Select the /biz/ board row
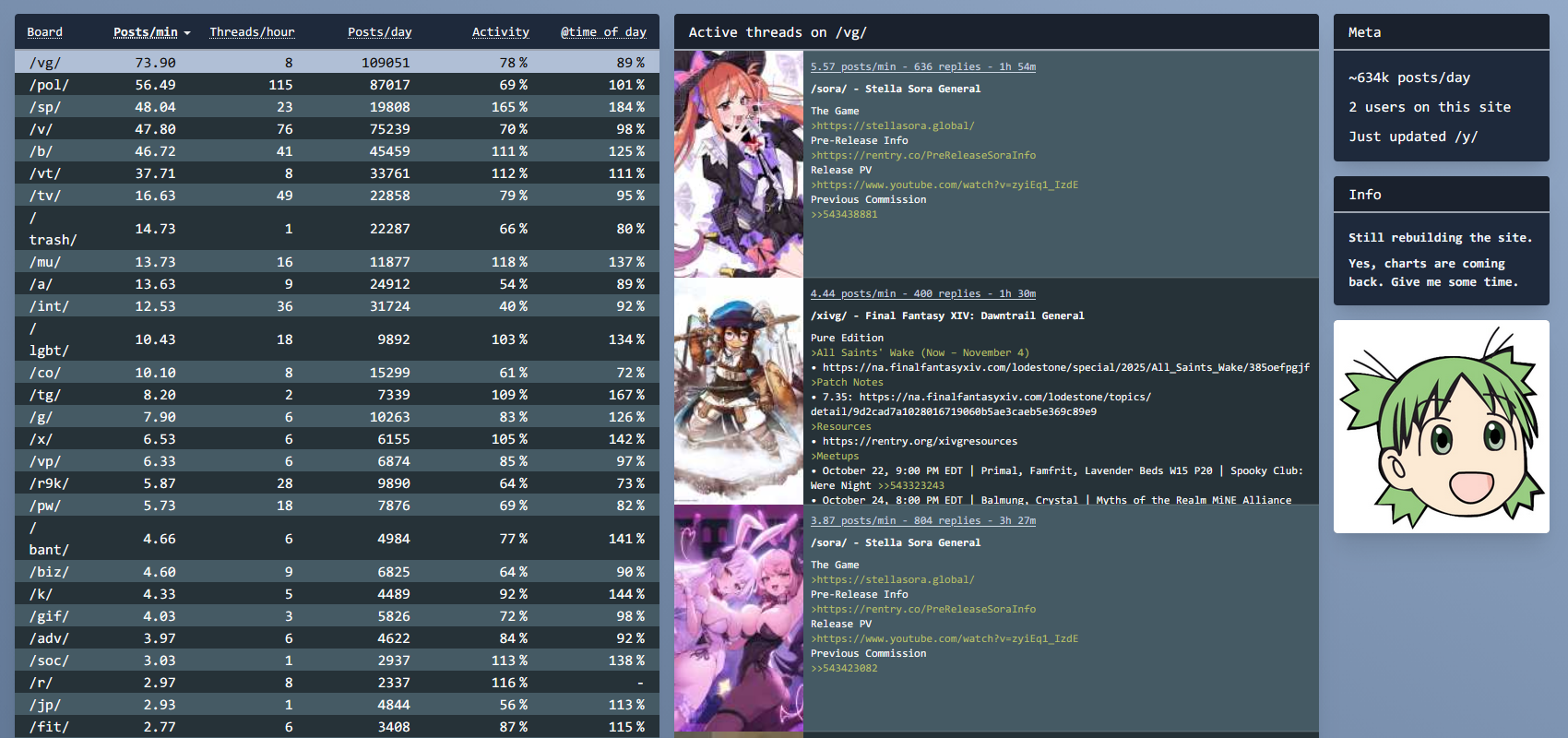Viewport: 1568px width, 738px height. point(337,572)
